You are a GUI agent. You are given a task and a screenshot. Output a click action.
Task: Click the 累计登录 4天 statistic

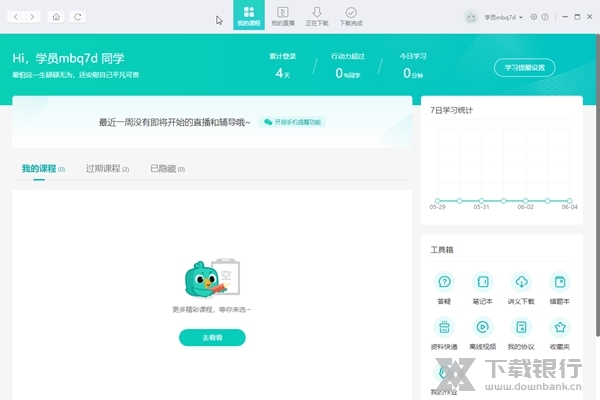pos(282,66)
